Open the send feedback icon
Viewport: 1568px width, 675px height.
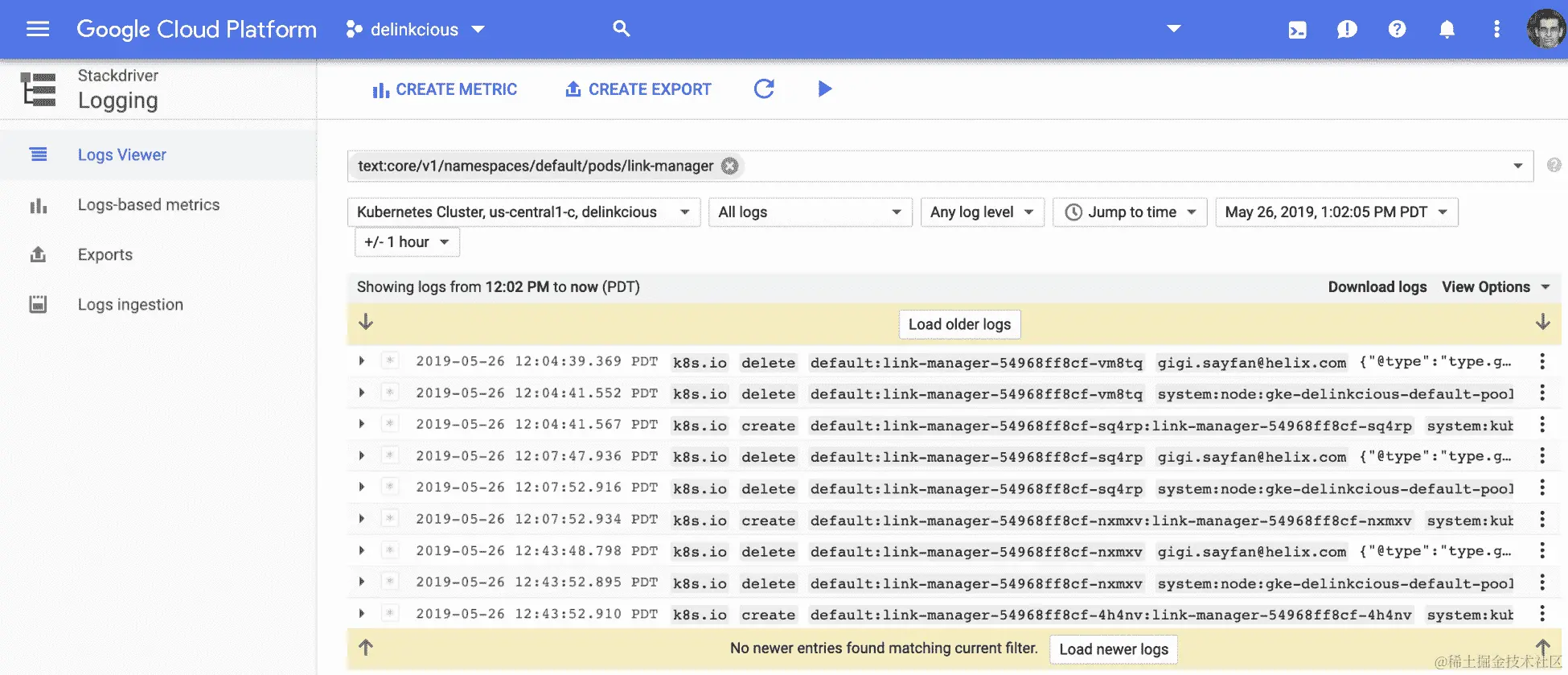click(x=1347, y=30)
